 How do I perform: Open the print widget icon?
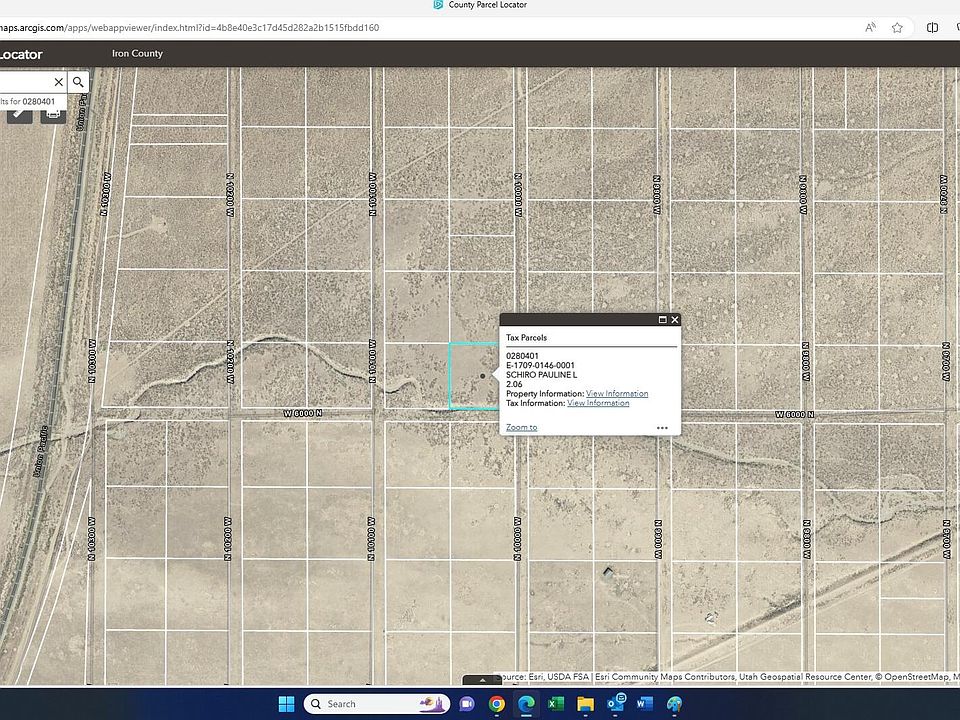(53, 114)
